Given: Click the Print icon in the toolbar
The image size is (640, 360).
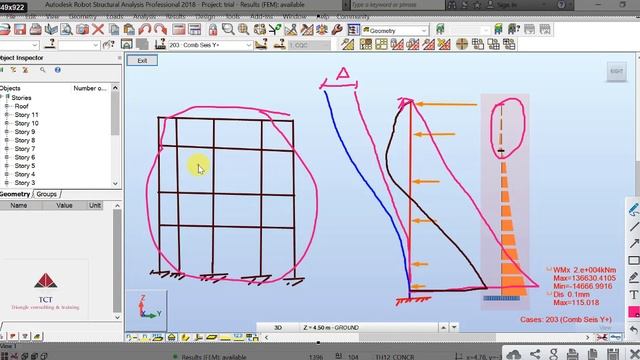Looking at the screenshot, I should (36, 29).
